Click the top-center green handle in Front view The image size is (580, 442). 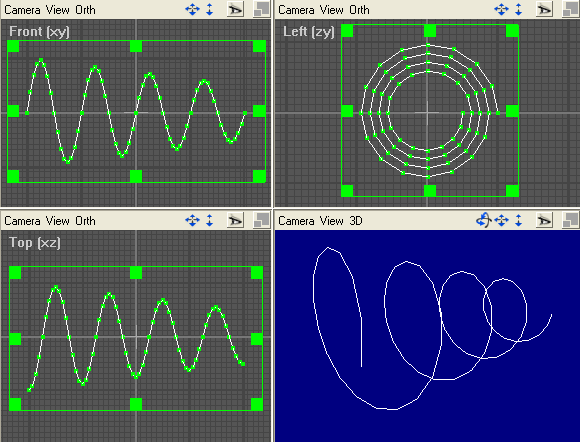pyautogui.click(x=136, y=46)
